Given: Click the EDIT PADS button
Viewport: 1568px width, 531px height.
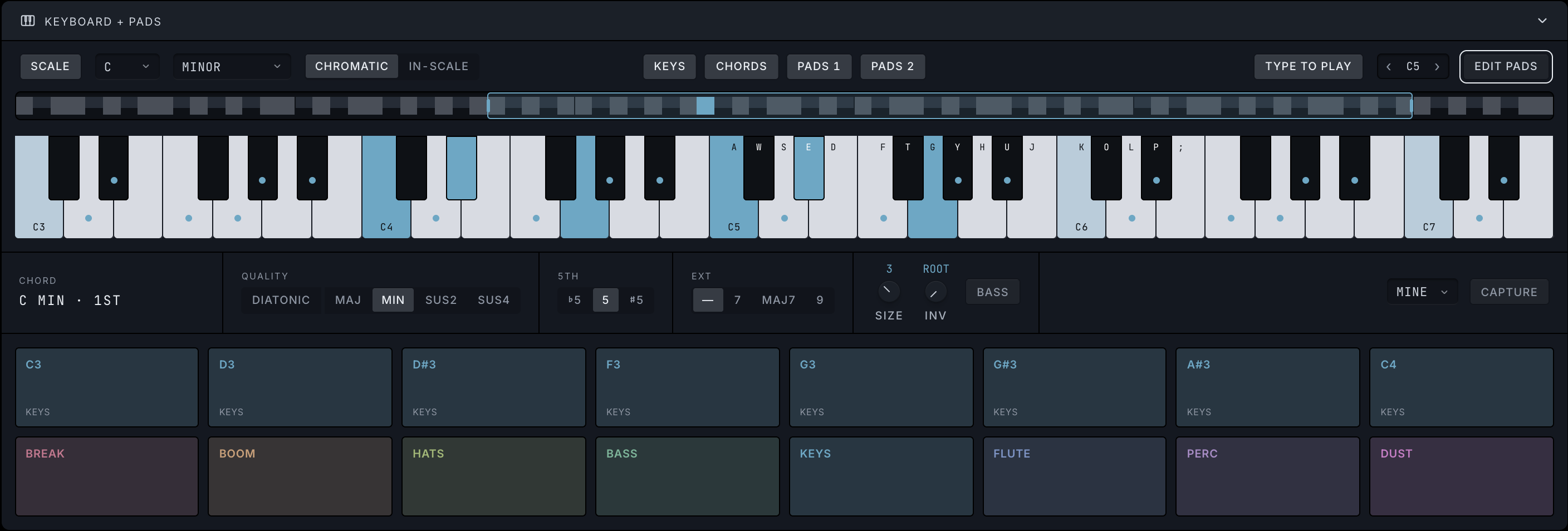Looking at the screenshot, I should click(1505, 66).
